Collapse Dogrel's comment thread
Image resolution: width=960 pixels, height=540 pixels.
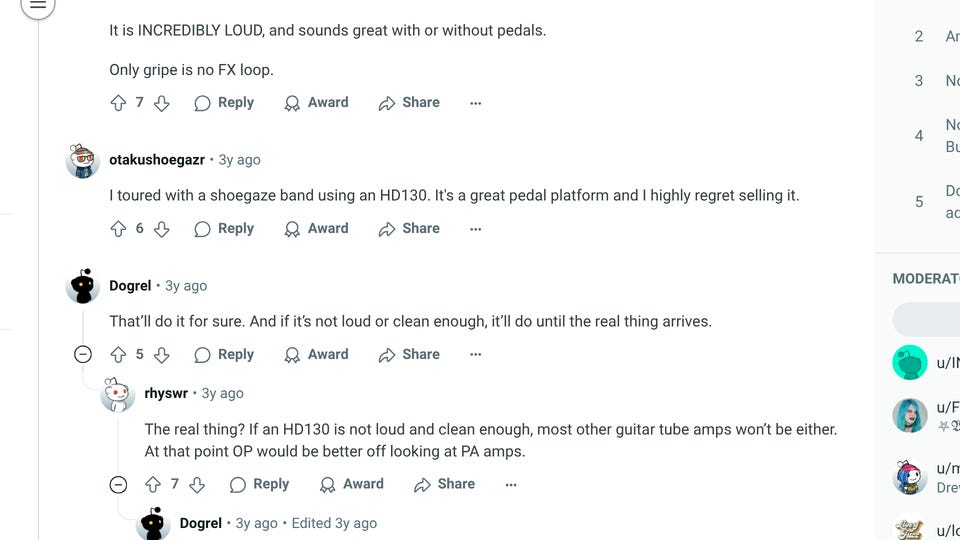click(83, 355)
